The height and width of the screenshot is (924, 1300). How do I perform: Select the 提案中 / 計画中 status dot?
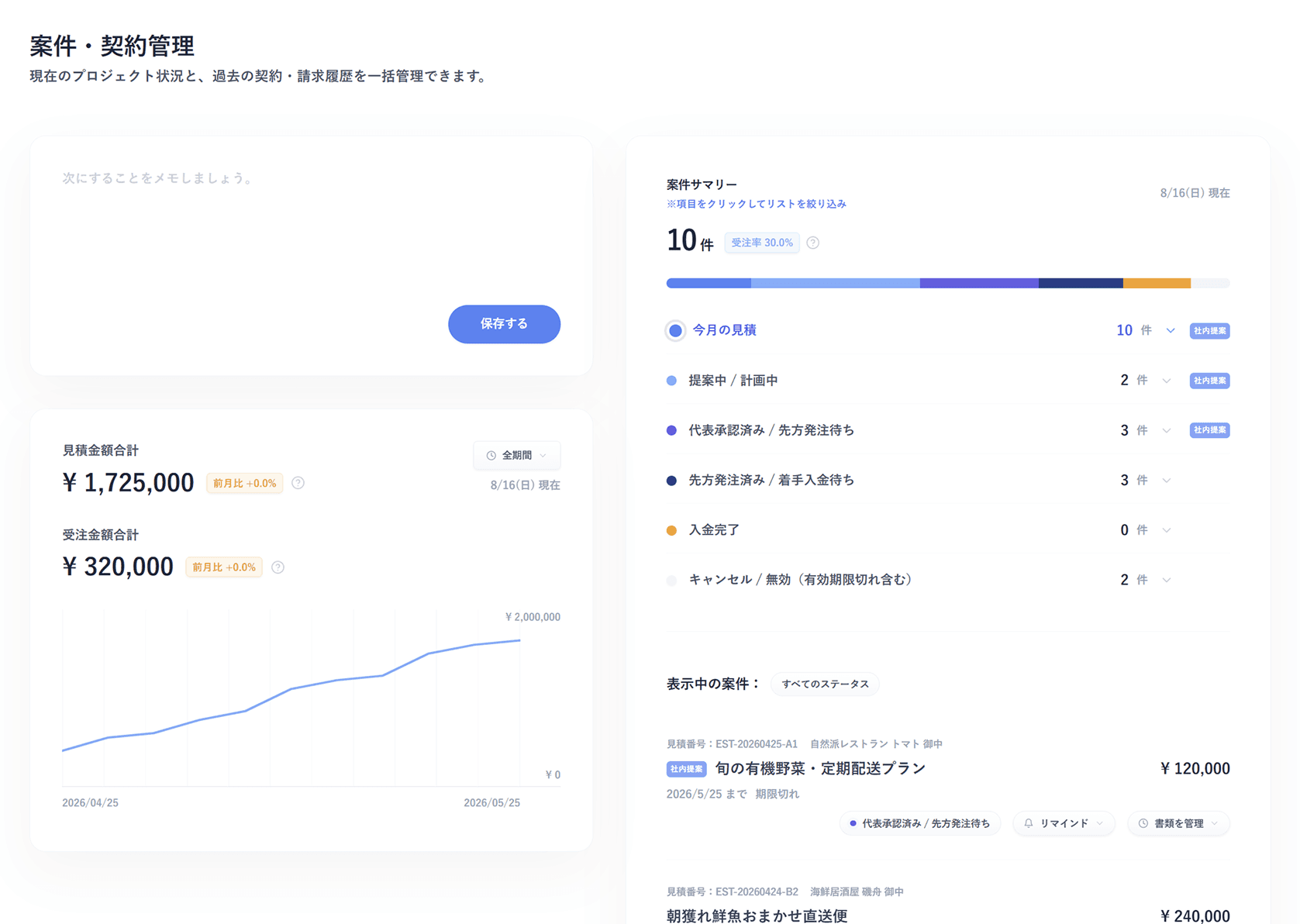tap(671, 381)
